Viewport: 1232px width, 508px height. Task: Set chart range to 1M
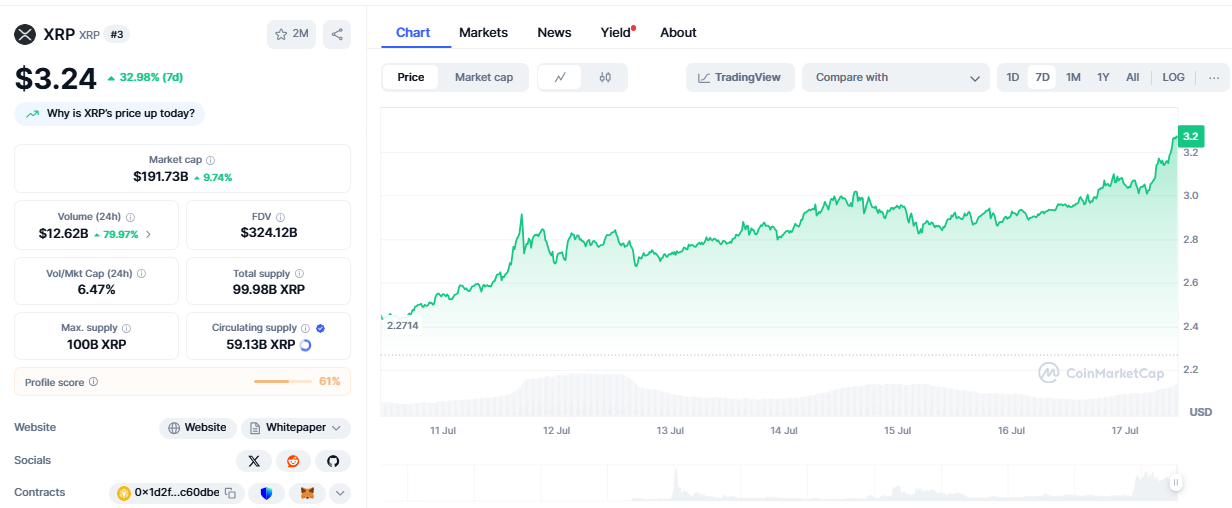pos(1073,77)
